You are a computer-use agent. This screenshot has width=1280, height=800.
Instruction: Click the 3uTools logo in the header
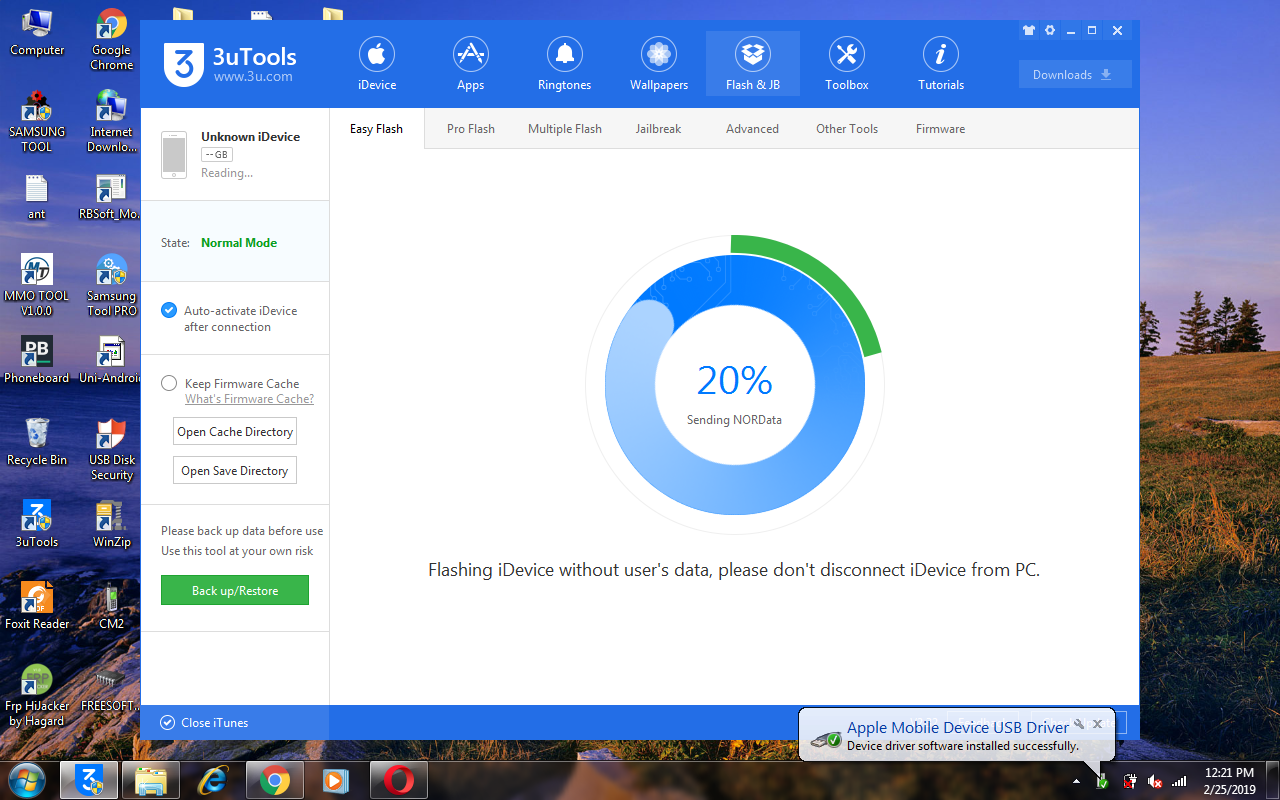click(x=231, y=65)
